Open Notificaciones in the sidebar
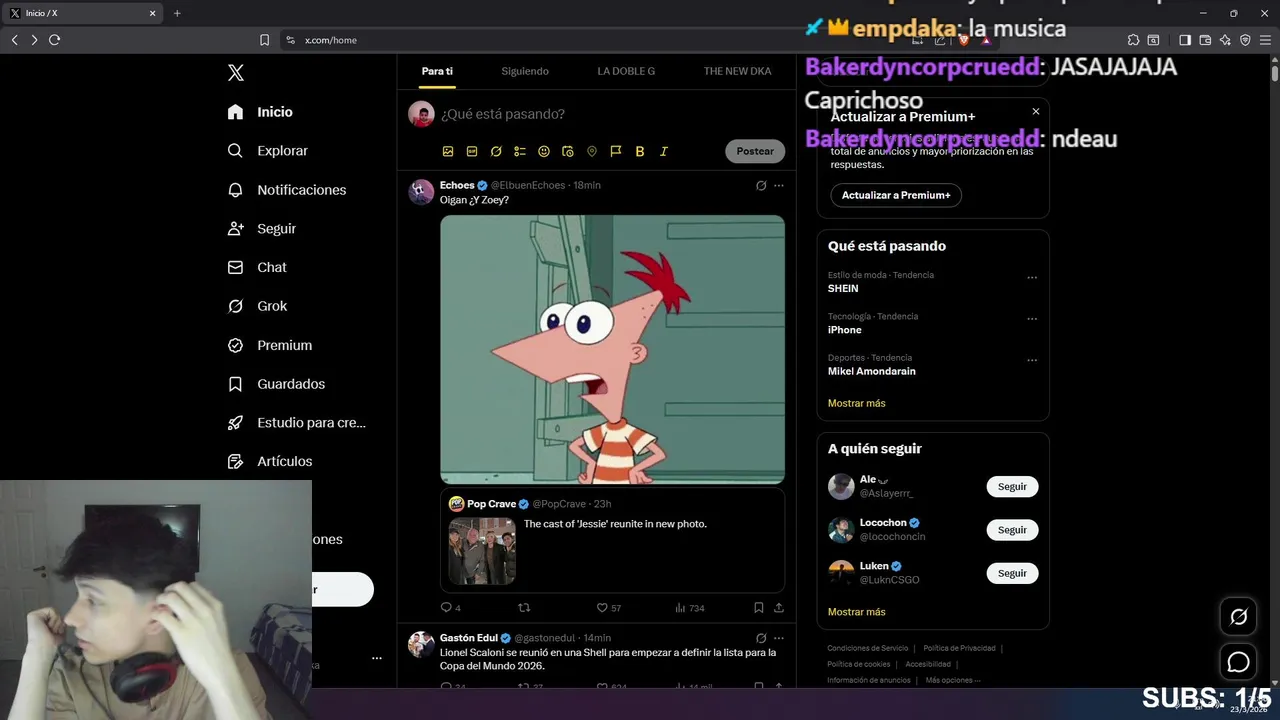Image resolution: width=1280 pixels, height=720 pixels. [286, 190]
